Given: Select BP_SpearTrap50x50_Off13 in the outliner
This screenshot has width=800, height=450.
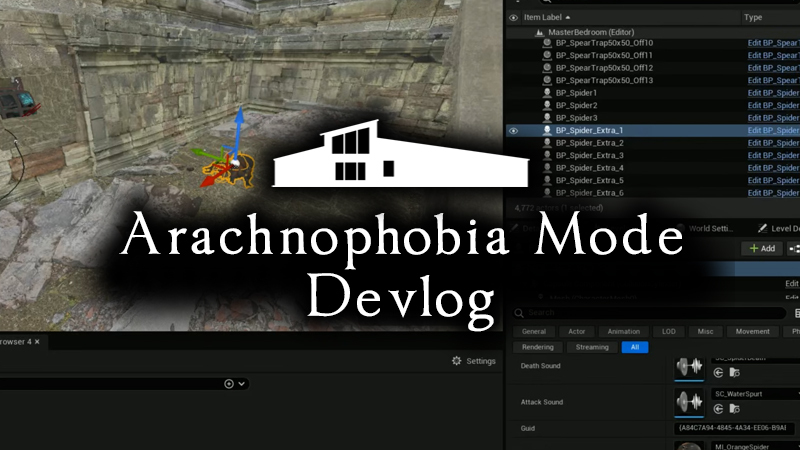Looking at the screenshot, I should (x=604, y=80).
